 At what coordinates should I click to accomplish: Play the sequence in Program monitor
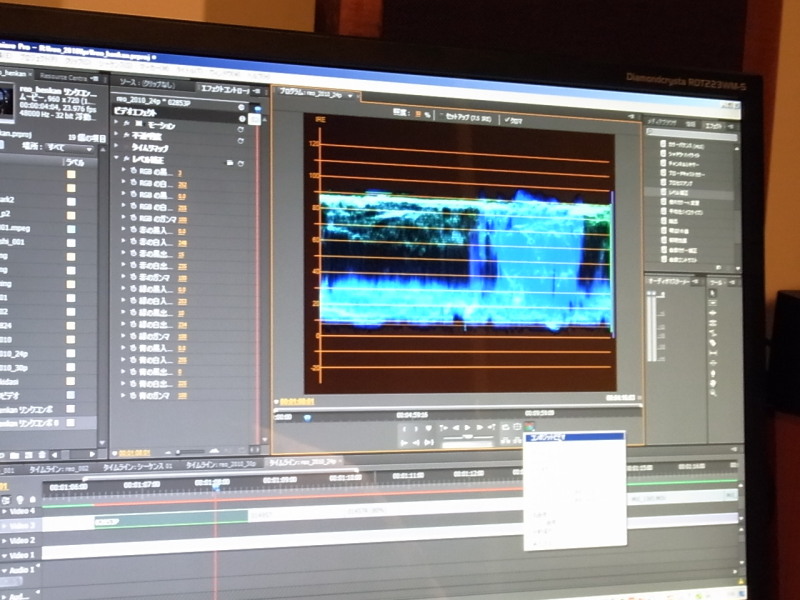pos(467,428)
